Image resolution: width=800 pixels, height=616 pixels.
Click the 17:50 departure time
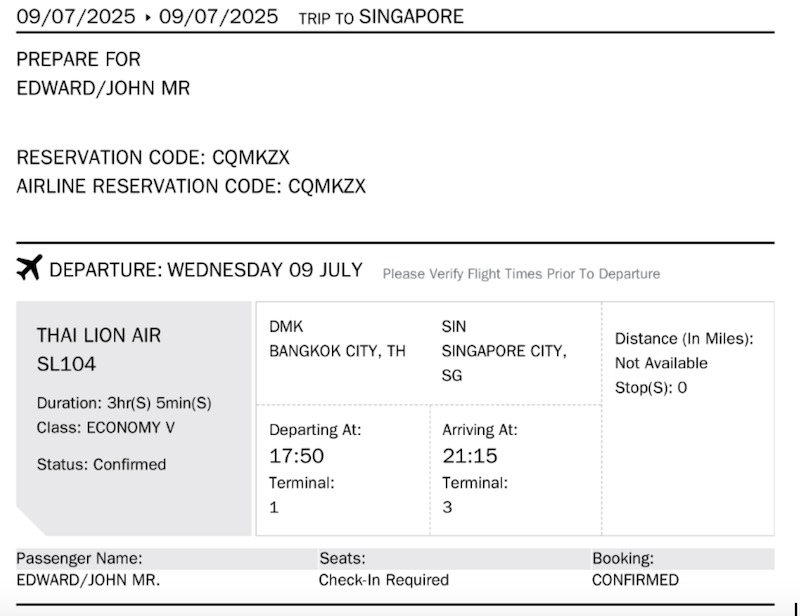297,456
